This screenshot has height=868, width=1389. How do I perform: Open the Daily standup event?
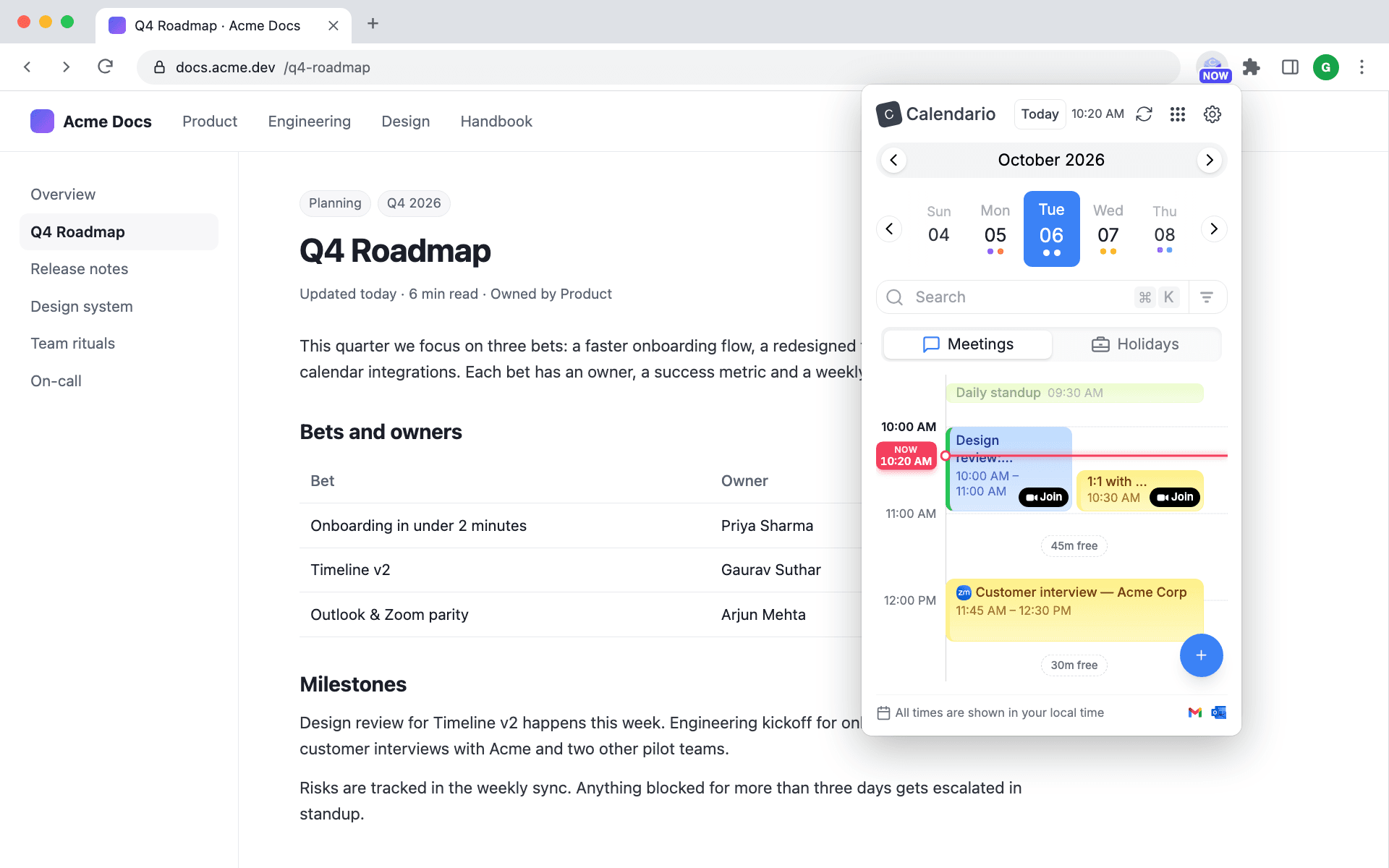coord(1074,393)
